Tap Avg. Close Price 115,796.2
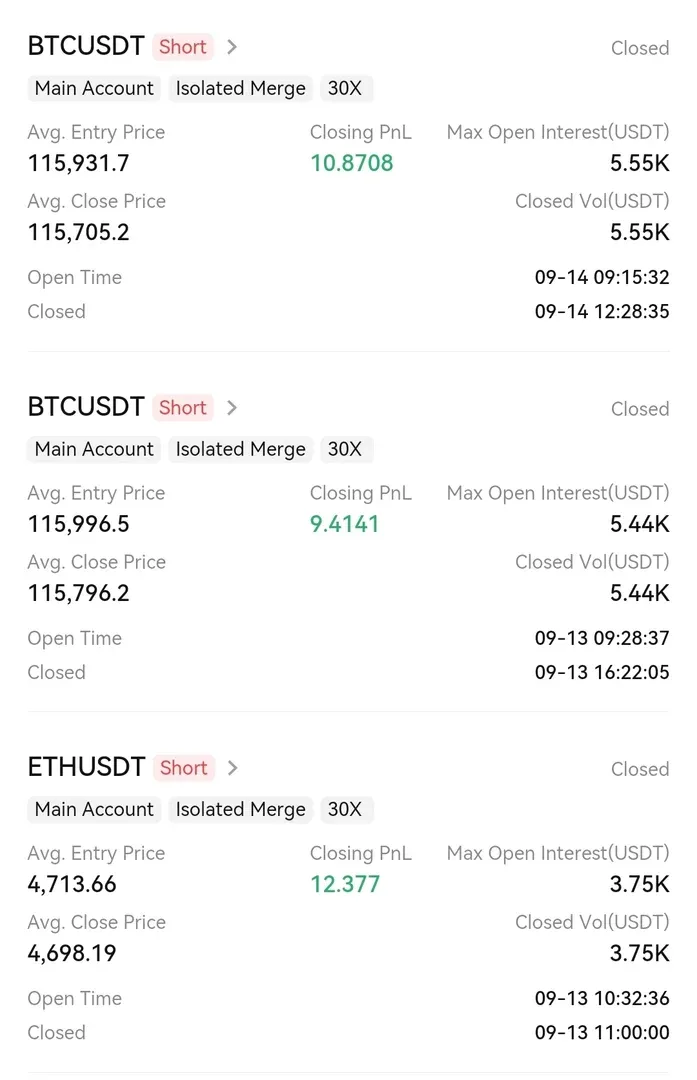The width and height of the screenshot is (697, 1080). coord(79,593)
